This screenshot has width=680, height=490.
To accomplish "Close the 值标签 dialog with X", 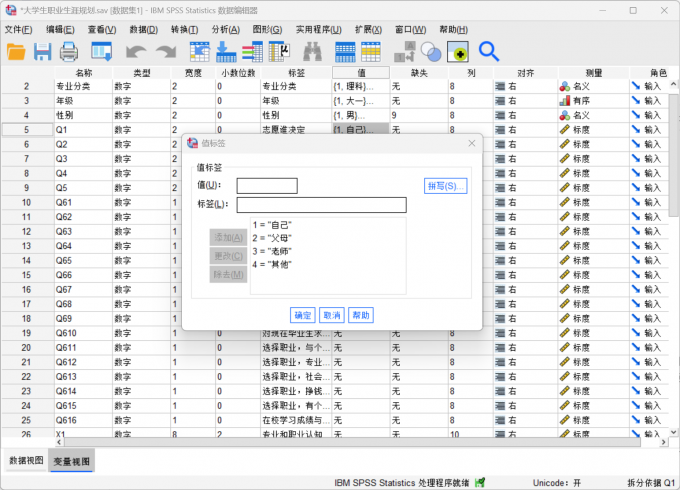I will (471, 144).
